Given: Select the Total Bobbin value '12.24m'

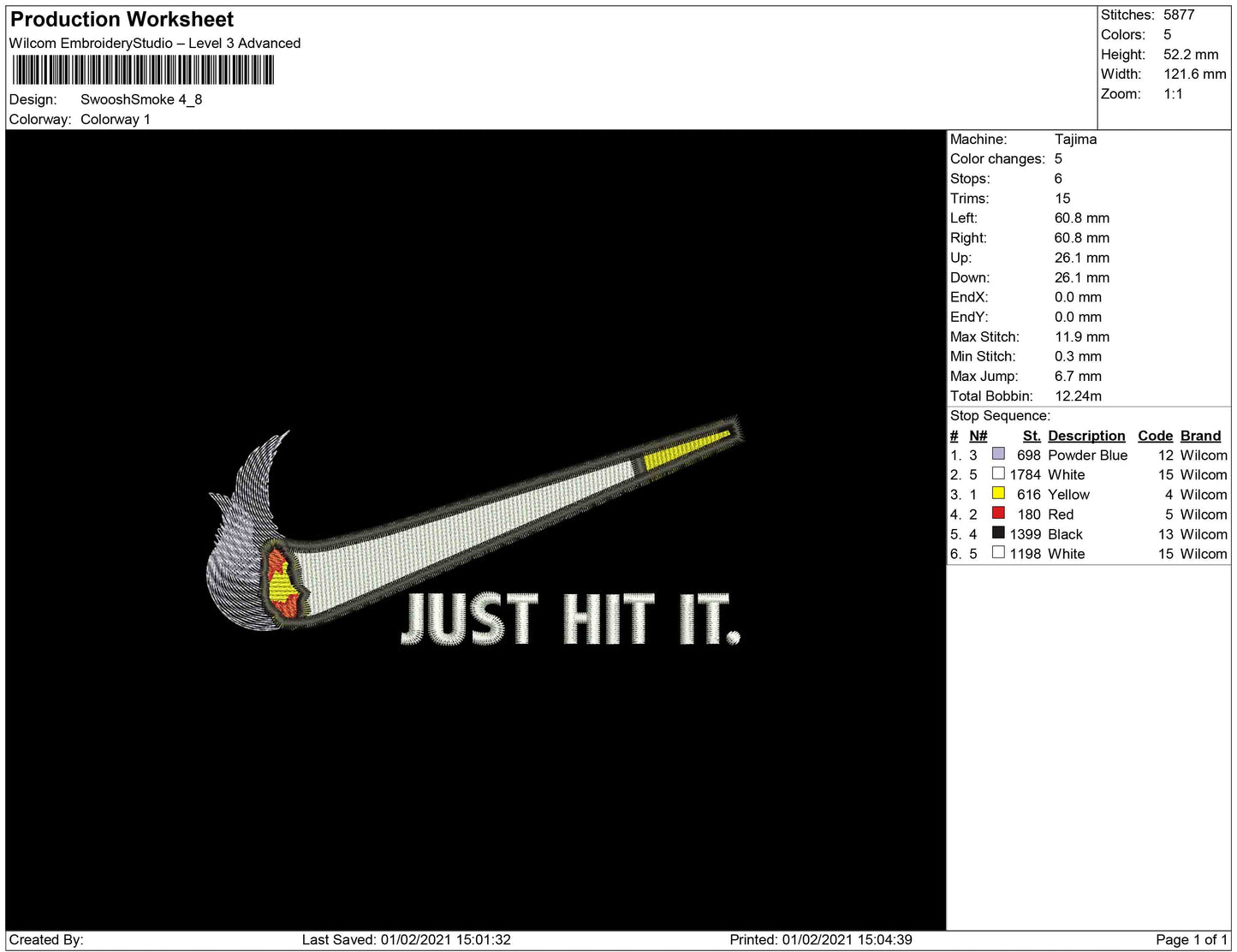Looking at the screenshot, I should (x=1078, y=396).
